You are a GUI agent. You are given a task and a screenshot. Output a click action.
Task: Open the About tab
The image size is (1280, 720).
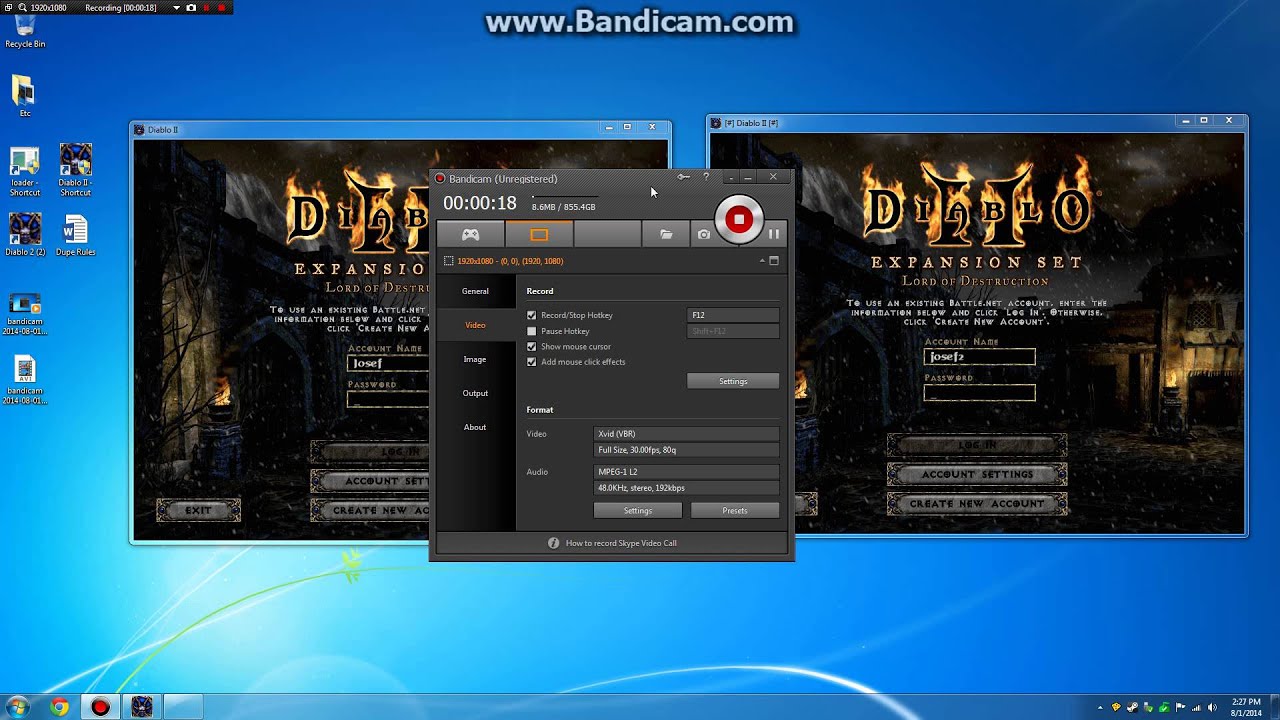[475, 427]
